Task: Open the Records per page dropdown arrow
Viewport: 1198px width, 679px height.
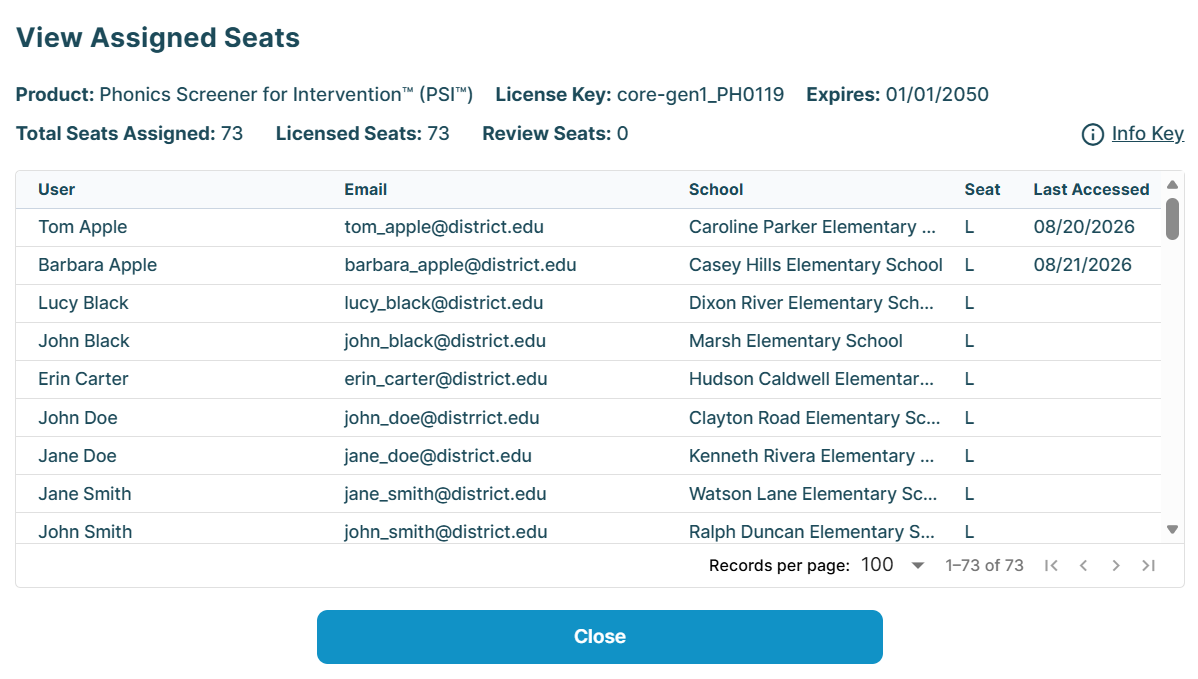Action: click(x=918, y=566)
